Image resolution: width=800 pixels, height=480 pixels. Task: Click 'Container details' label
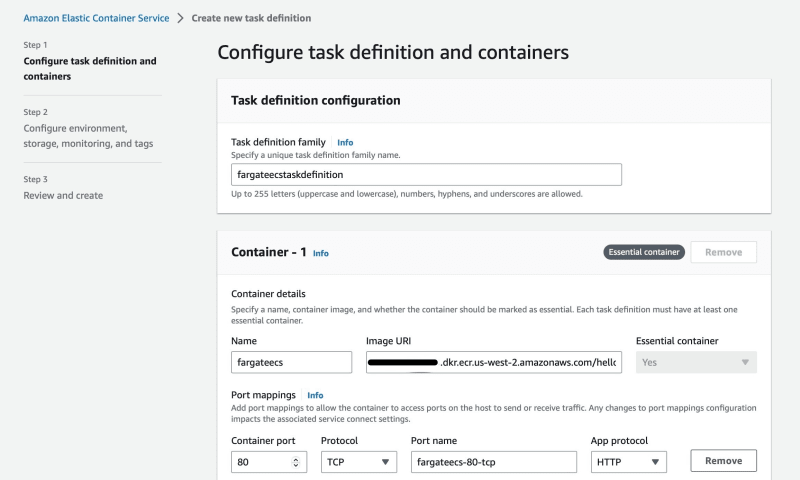click(x=268, y=294)
